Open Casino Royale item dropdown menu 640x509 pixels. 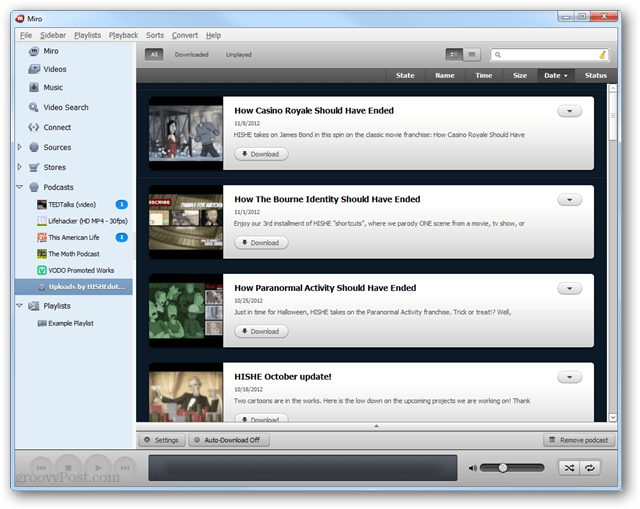569,111
